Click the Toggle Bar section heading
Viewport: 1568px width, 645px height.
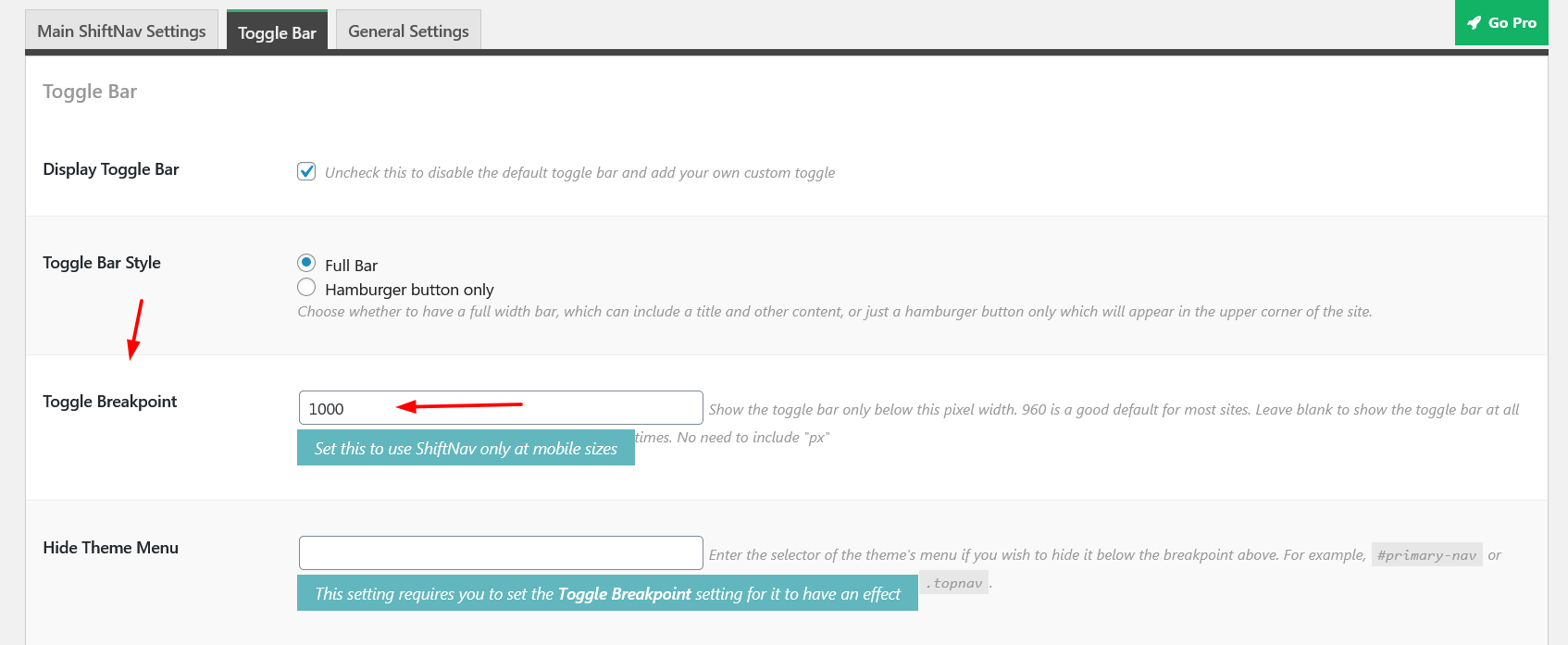point(90,92)
